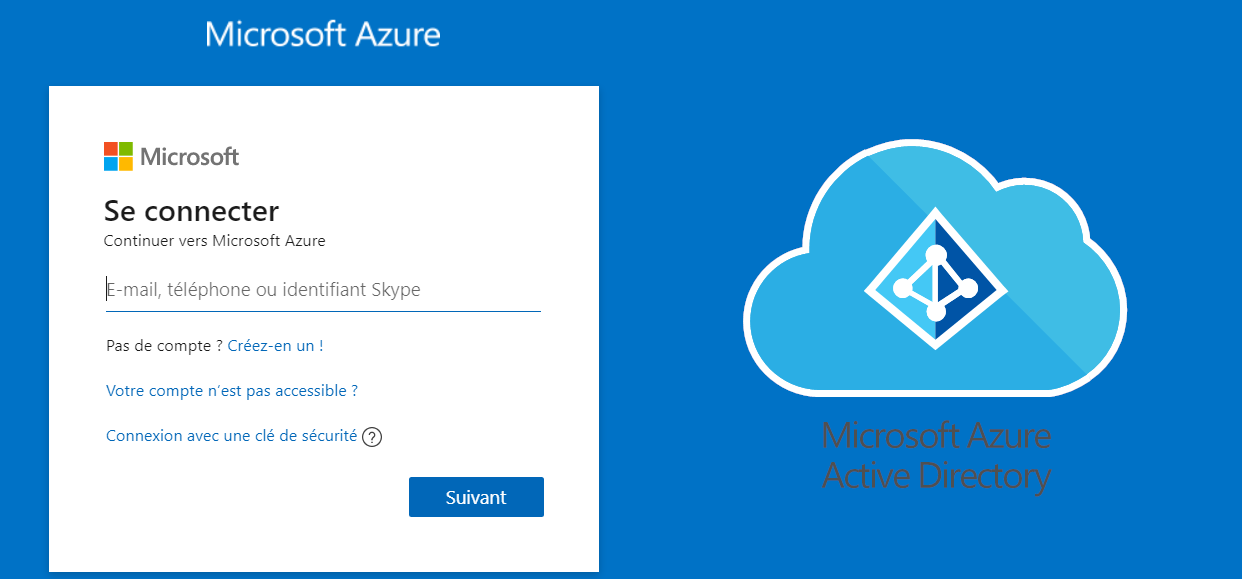The width and height of the screenshot is (1242, 579).
Task: Click the Azure Active Directory cloud logo
Action: (x=935, y=270)
